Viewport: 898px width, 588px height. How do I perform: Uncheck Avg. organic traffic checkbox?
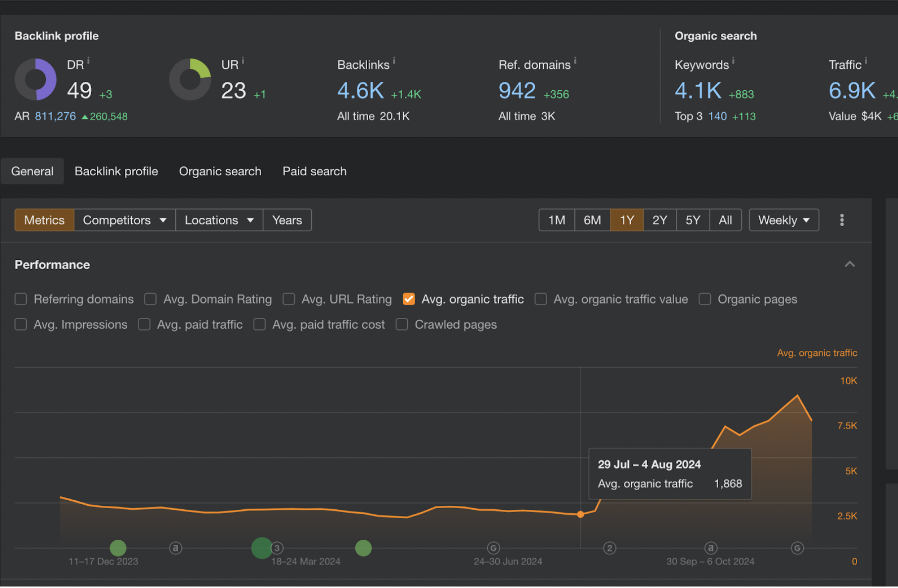409,299
